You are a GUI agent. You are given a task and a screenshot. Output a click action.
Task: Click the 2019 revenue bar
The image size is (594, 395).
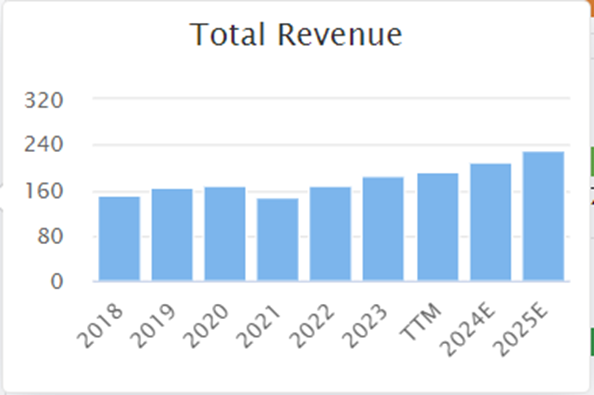(x=172, y=235)
